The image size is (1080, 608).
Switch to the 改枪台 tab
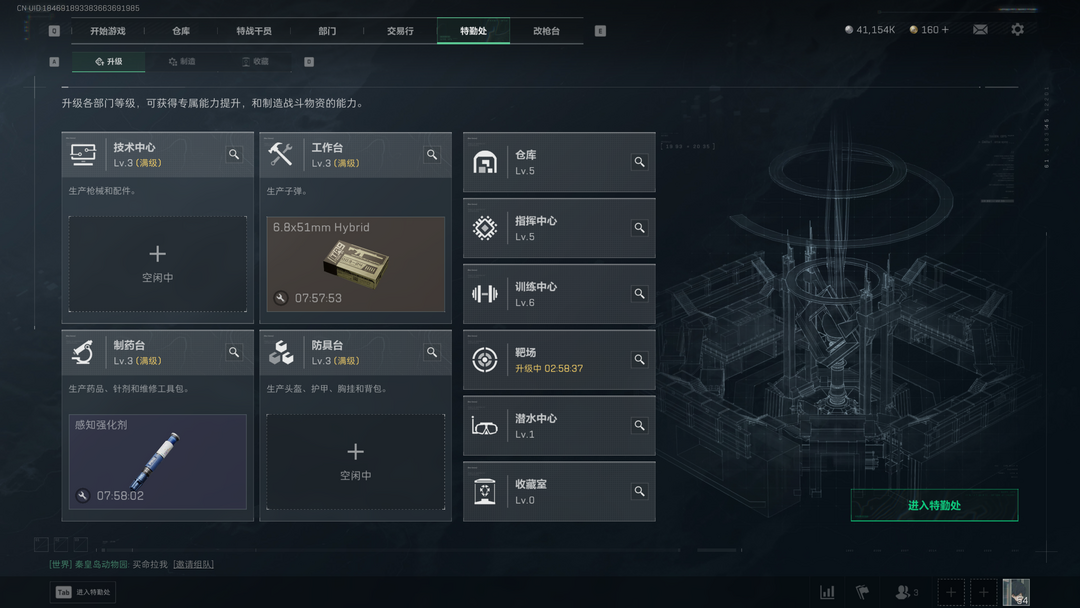[546, 31]
